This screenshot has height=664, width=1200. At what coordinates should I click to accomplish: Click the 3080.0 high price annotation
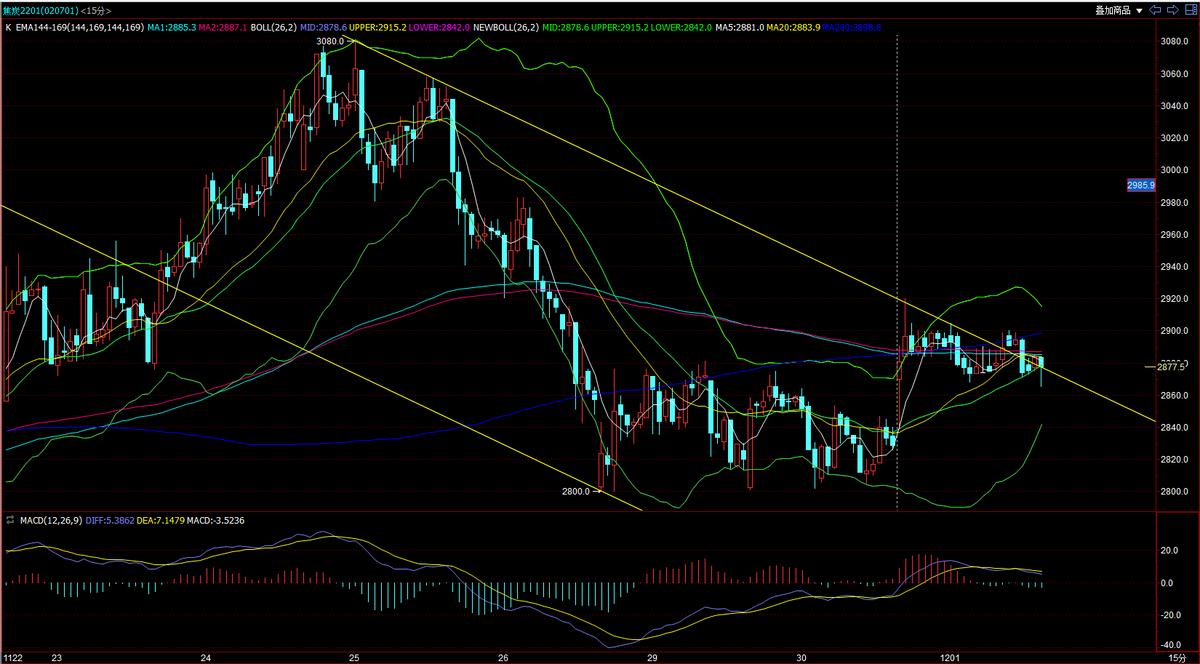[x=329, y=42]
